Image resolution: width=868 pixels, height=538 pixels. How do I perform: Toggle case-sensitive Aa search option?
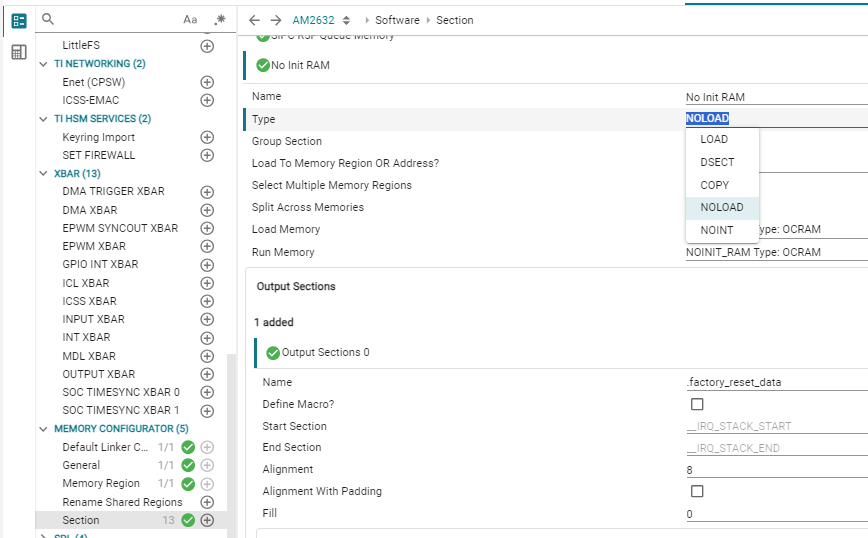190,20
